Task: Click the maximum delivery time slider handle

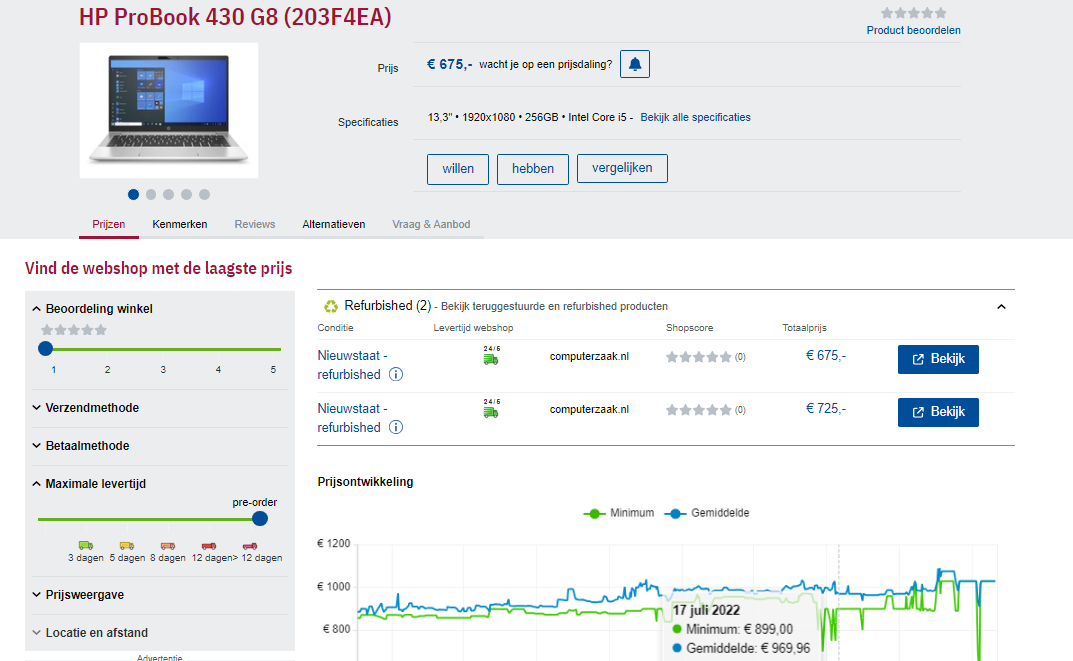Action: coord(259,519)
